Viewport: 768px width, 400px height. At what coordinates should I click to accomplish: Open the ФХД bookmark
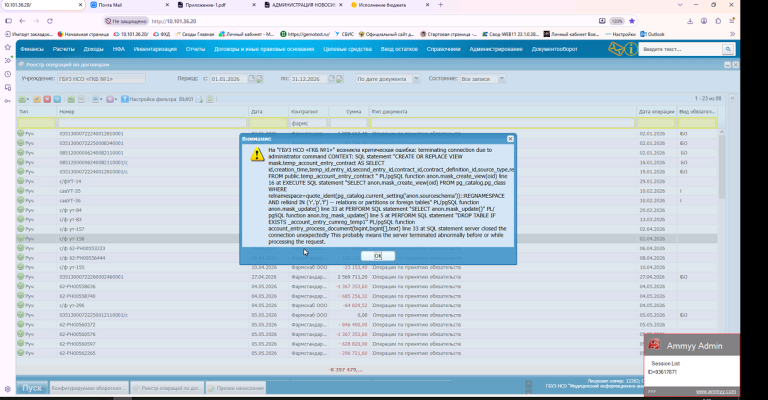coord(162,34)
